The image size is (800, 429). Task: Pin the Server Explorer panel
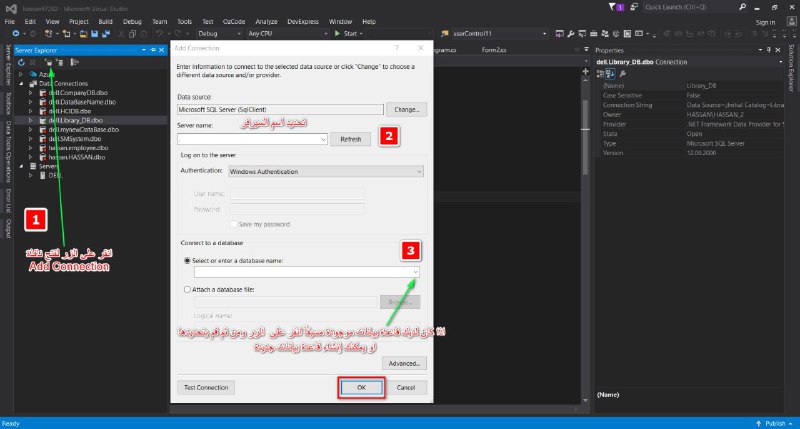(153, 50)
